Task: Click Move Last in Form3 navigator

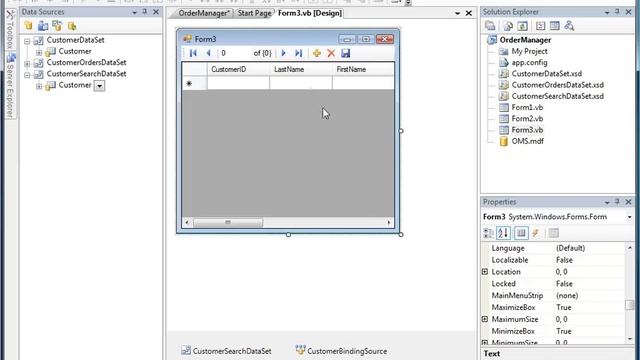Action: point(298,53)
